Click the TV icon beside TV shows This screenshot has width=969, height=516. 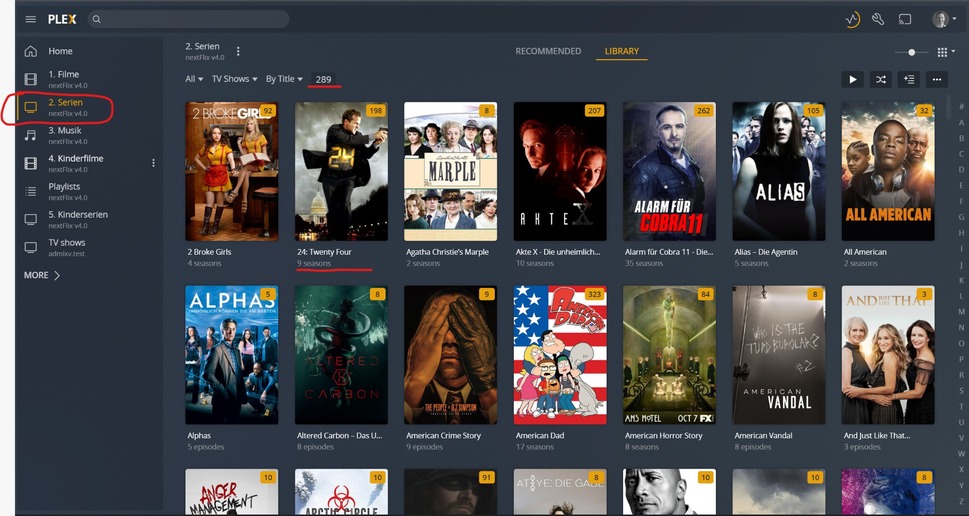pyautogui.click(x=30, y=247)
